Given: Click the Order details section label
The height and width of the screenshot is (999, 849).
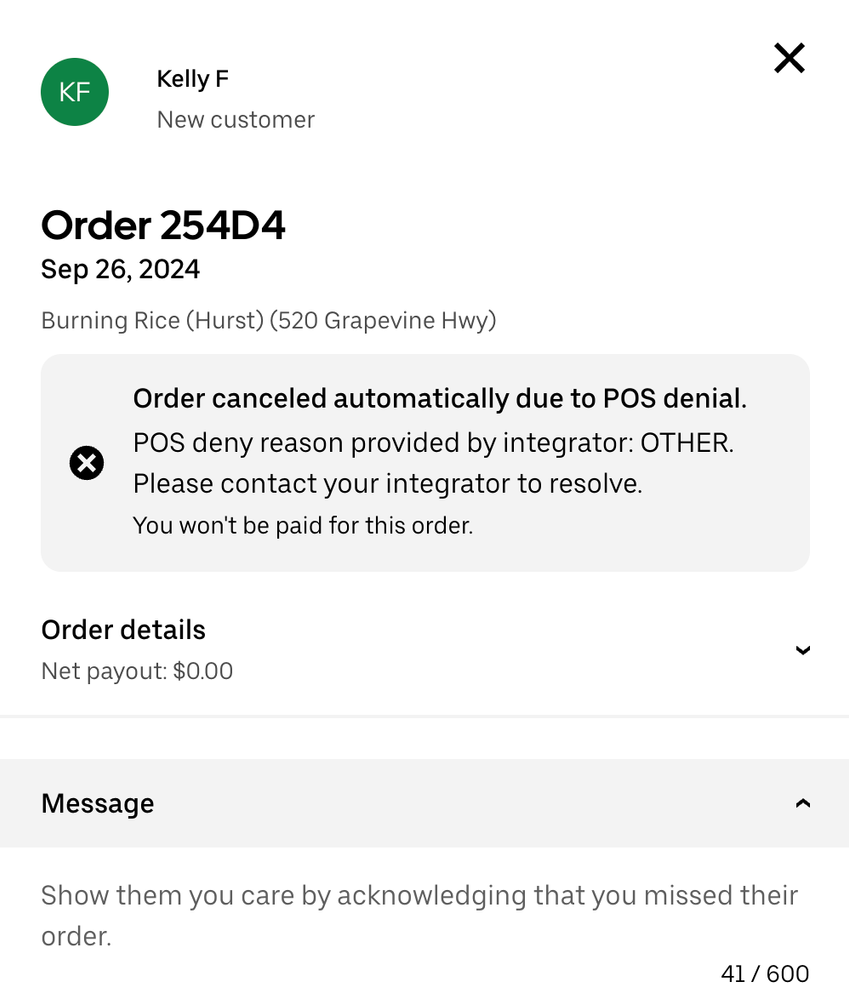Looking at the screenshot, I should pyautogui.click(x=123, y=630).
